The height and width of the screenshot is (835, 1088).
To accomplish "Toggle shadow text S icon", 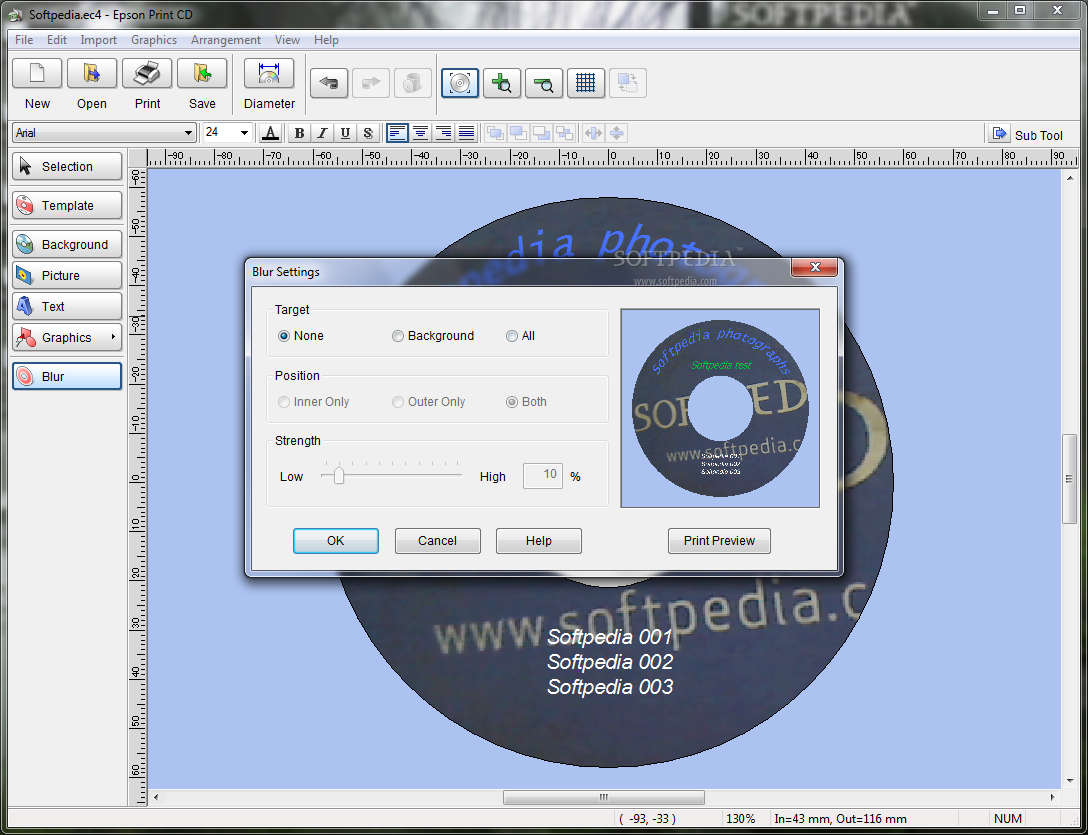I will [x=368, y=133].
